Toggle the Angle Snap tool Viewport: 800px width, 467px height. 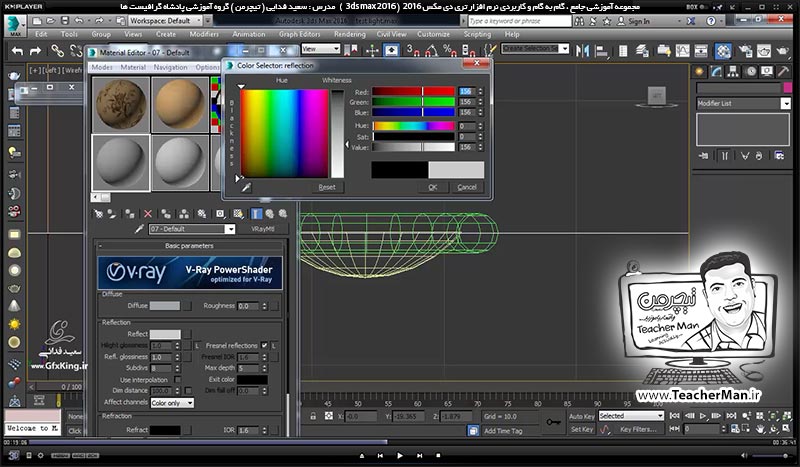(431, 50)
